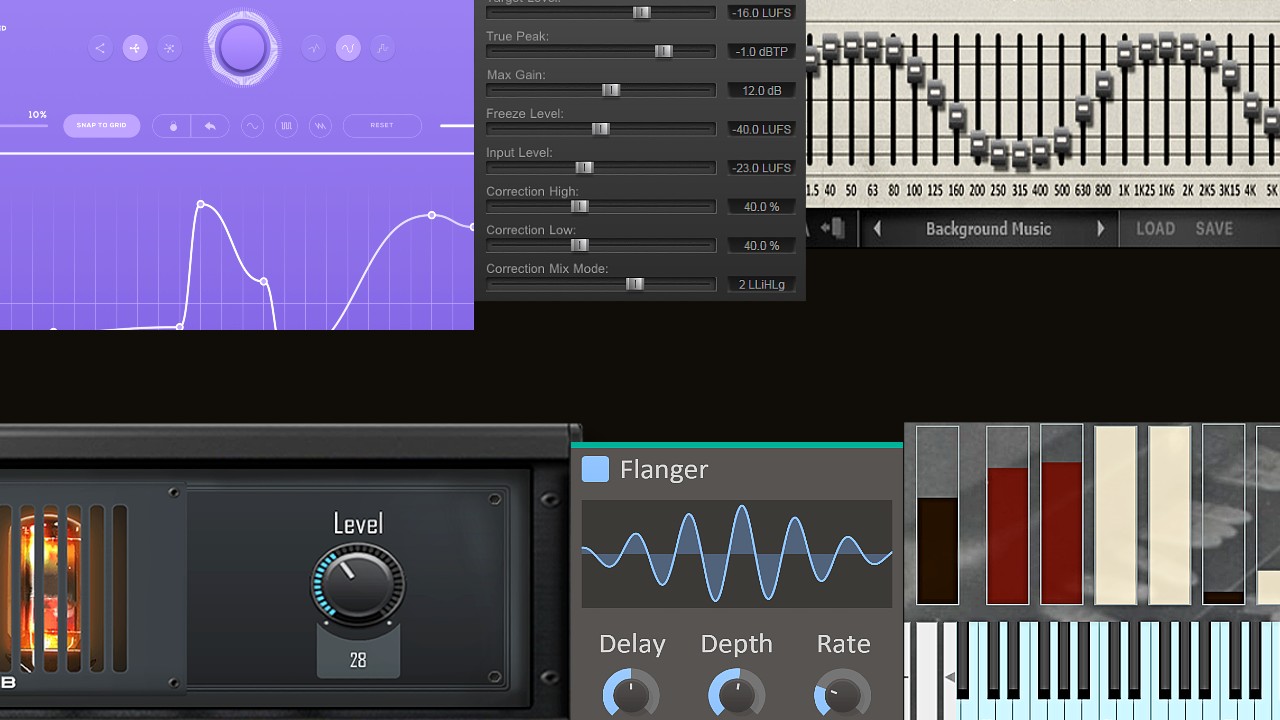Viewport: 1280px width, 720px height.
Task: Click the Level value display showing 28
Action: tap(358, 660)
